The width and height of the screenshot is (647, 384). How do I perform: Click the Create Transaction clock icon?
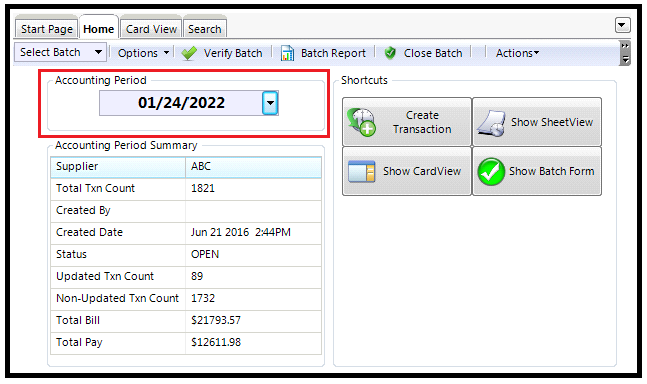[361, 122]
